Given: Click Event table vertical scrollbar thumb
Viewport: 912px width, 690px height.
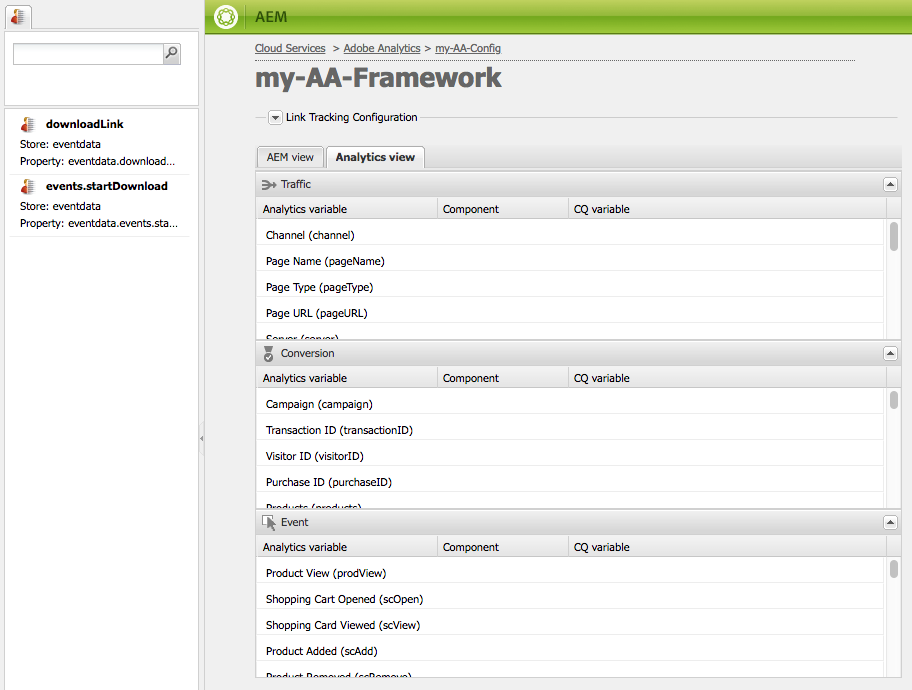Looking at the screenshot, I should (x=893, y=569).
